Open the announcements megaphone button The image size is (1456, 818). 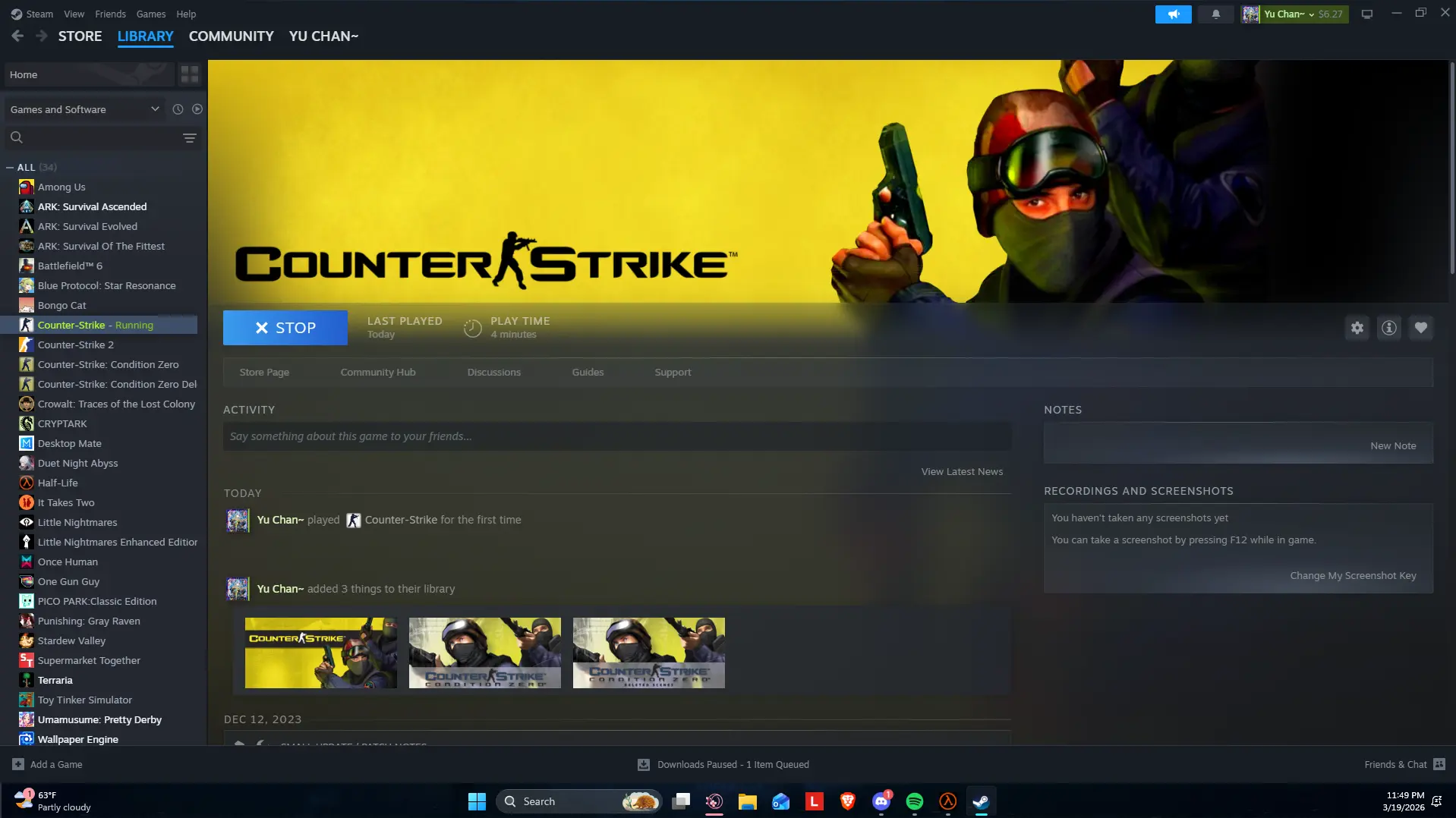click(x=1173, y=14)
